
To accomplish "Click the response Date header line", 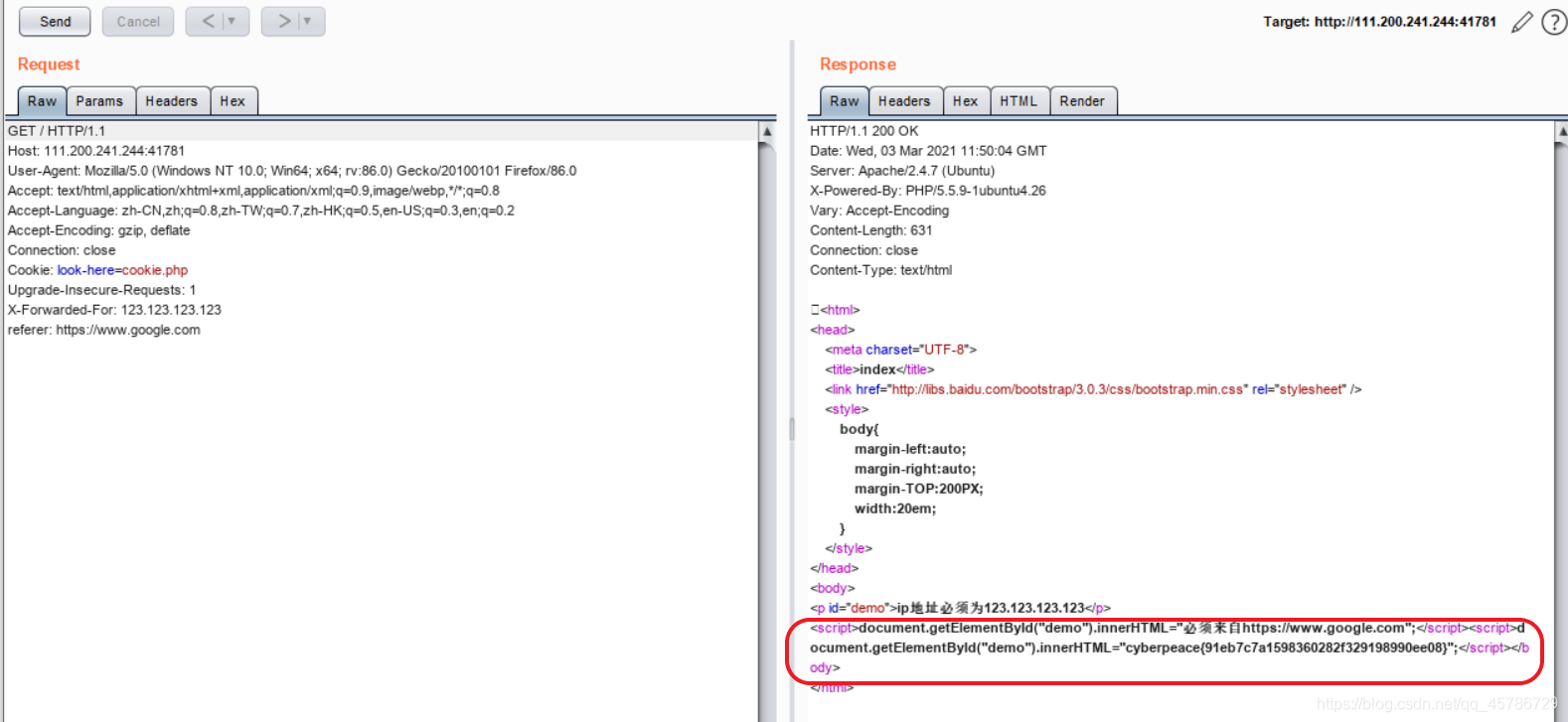I will pyautogui.click(x=928, y=151).
